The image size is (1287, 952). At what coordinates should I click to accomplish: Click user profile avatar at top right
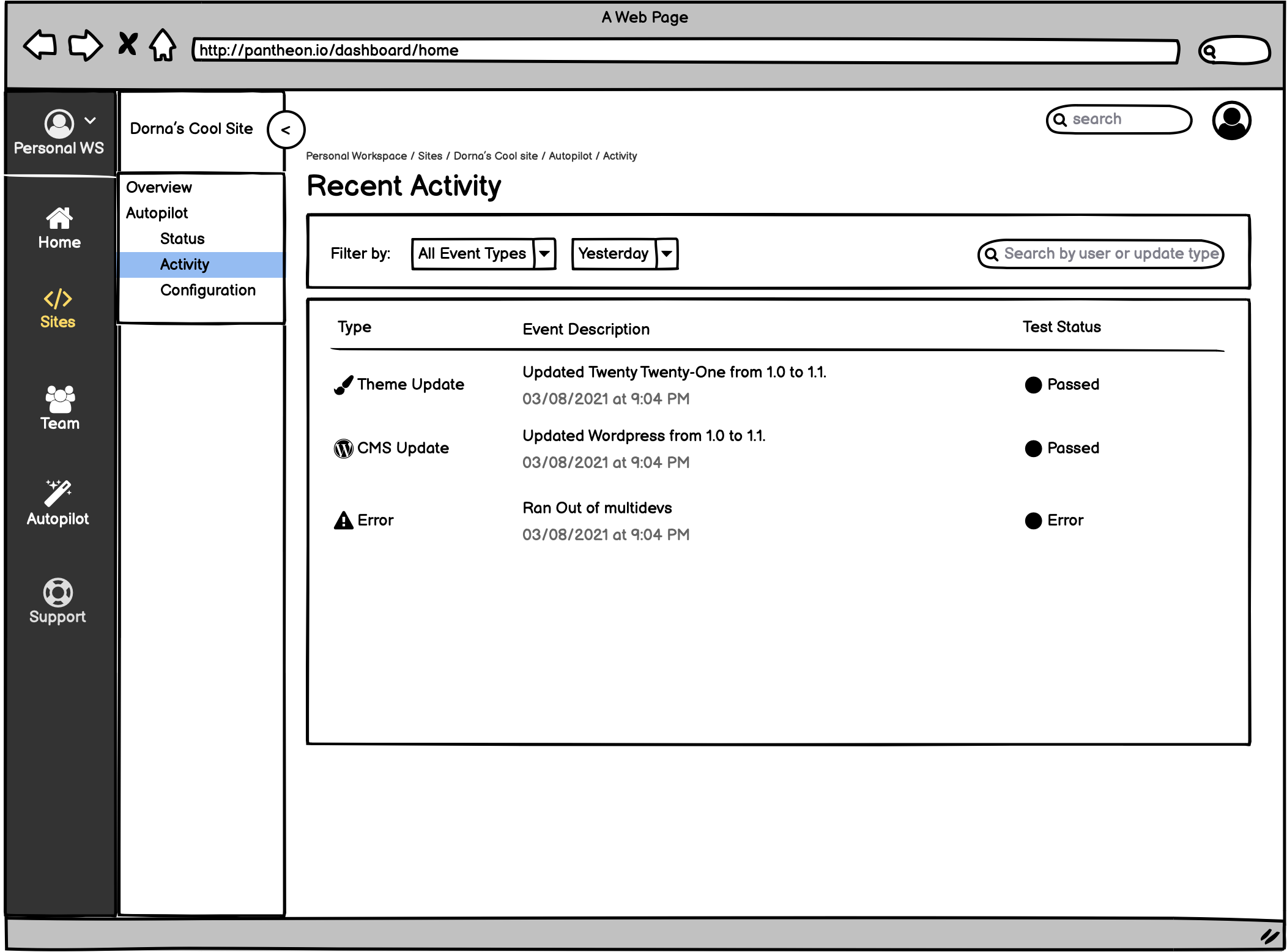pos(1231,121)
